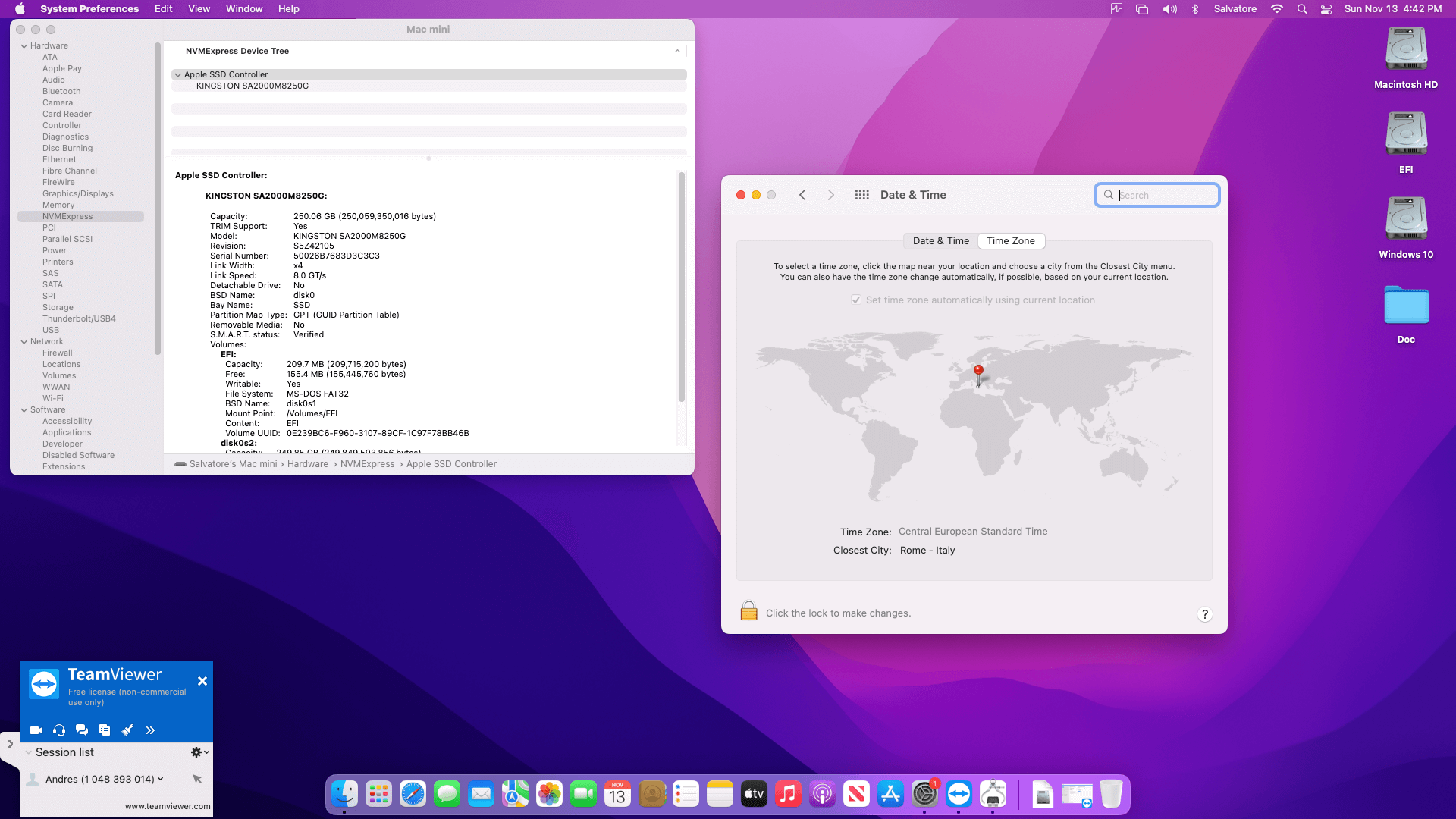The image size is (1456, 819).
Task: Click Wi-Fi status icon in menu bar
Action: [x=1277, y=9]
